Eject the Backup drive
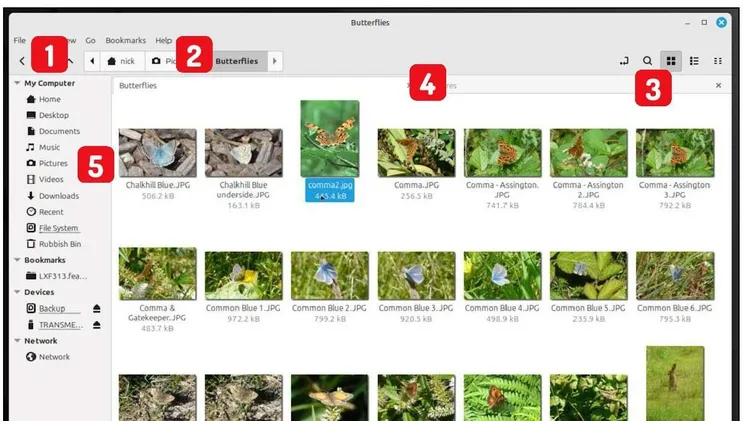The height and width of the screenshot is (421, 750). coord(97,309)
